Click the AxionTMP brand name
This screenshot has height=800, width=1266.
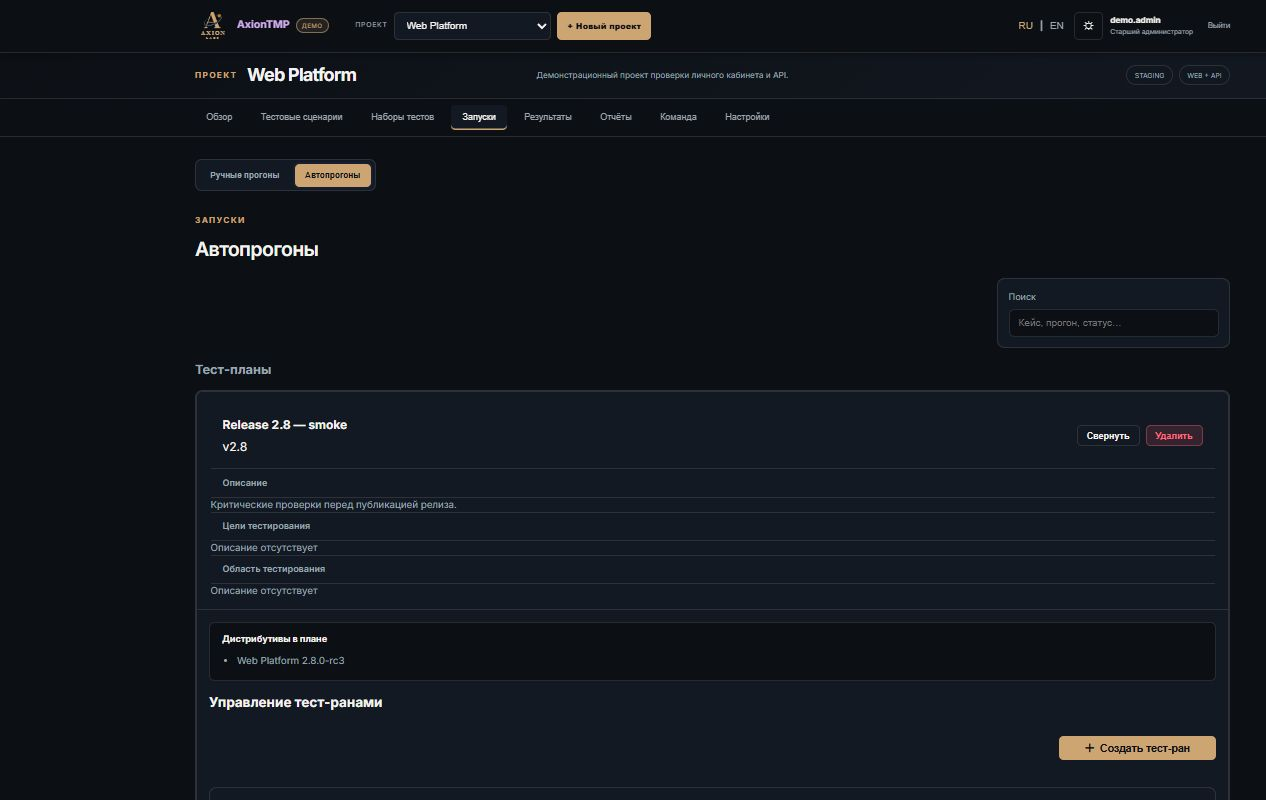click(263, 25)
